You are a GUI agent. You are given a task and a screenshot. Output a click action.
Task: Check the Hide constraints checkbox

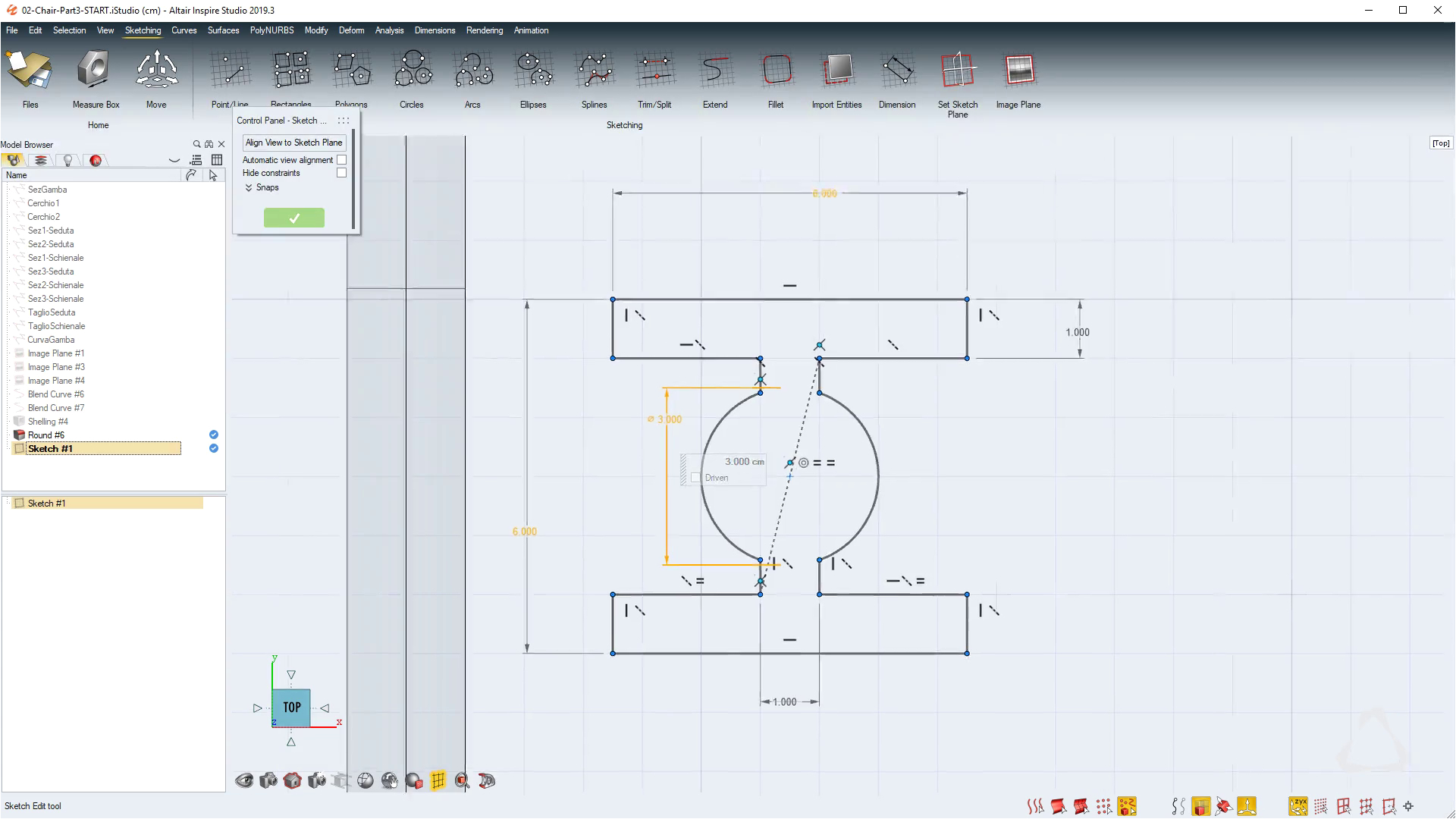[x=342, y=173]
